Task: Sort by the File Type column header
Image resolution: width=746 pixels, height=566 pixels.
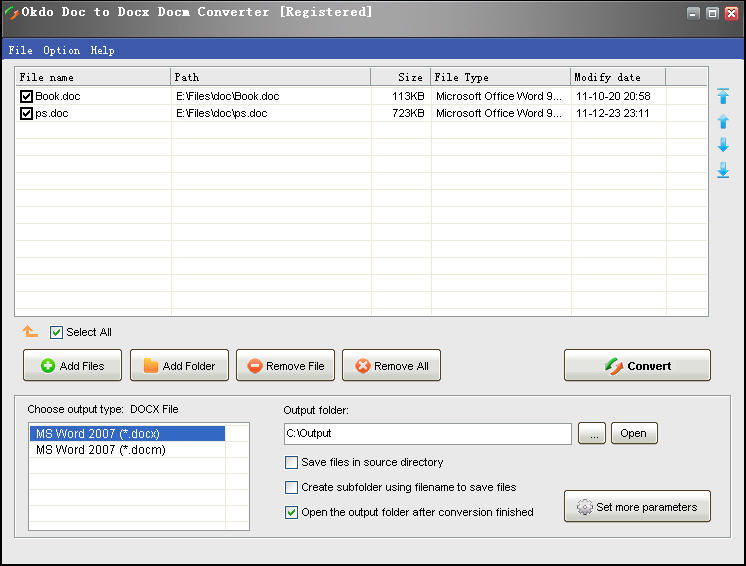Action: coord(501,77)
